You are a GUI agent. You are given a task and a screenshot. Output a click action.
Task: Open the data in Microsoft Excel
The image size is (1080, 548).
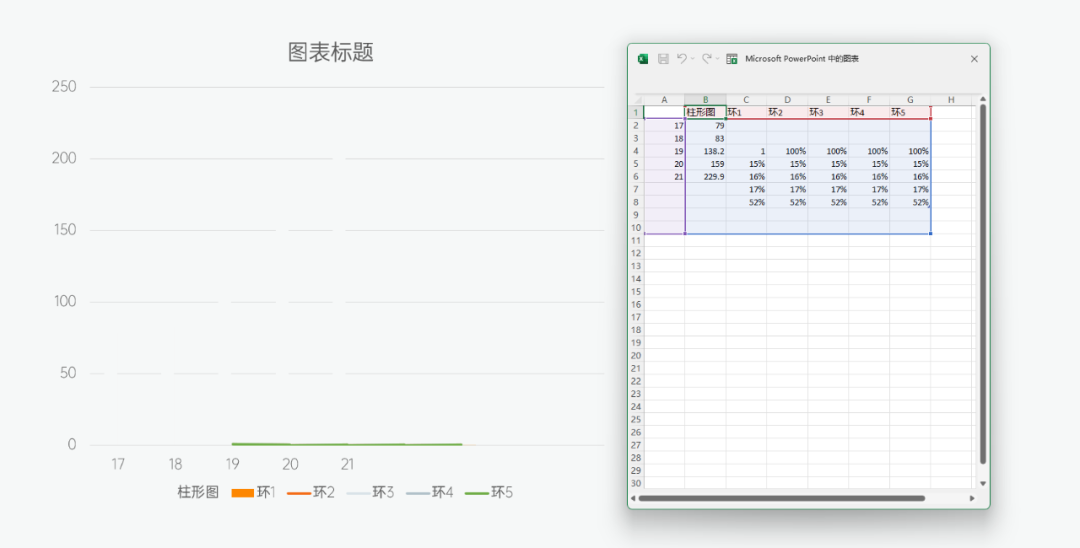tap(732, 59)
